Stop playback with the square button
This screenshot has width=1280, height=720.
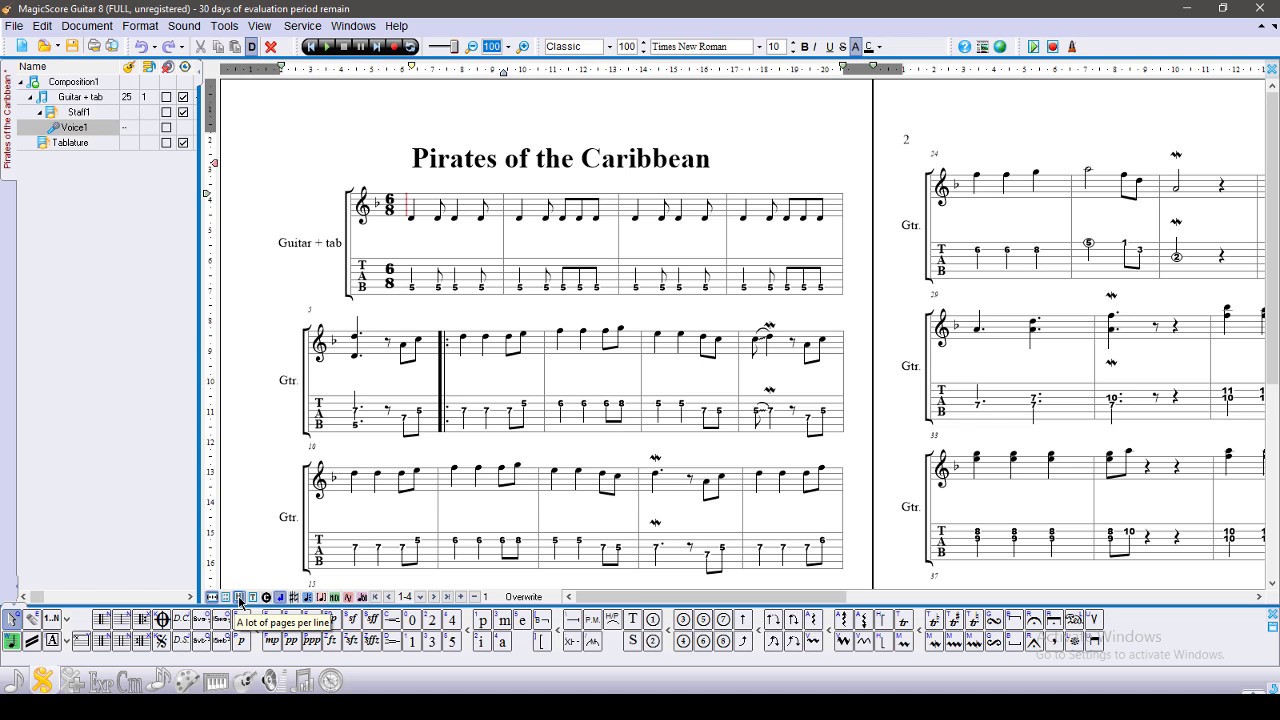(x=344, y=46)
